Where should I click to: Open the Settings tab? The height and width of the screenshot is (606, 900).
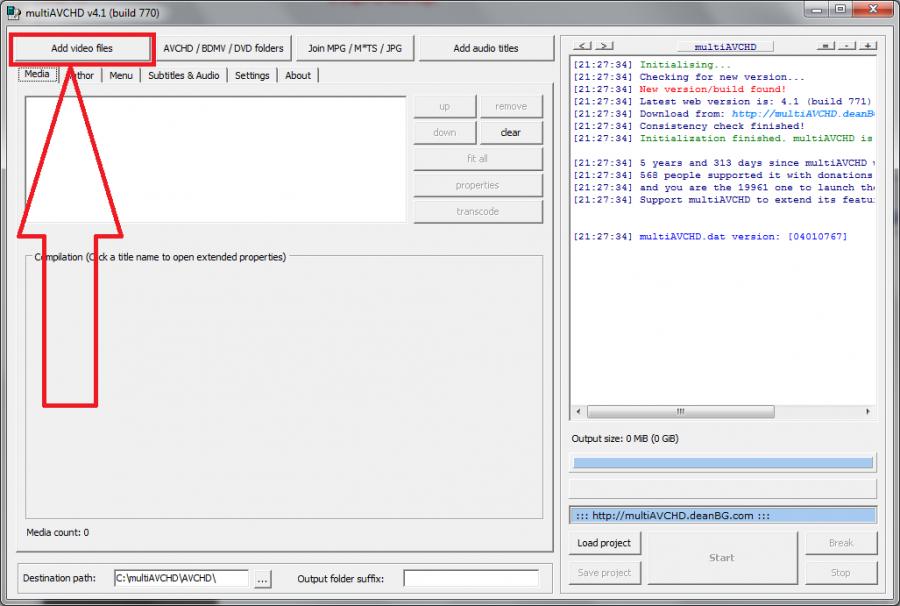[252, 75]
